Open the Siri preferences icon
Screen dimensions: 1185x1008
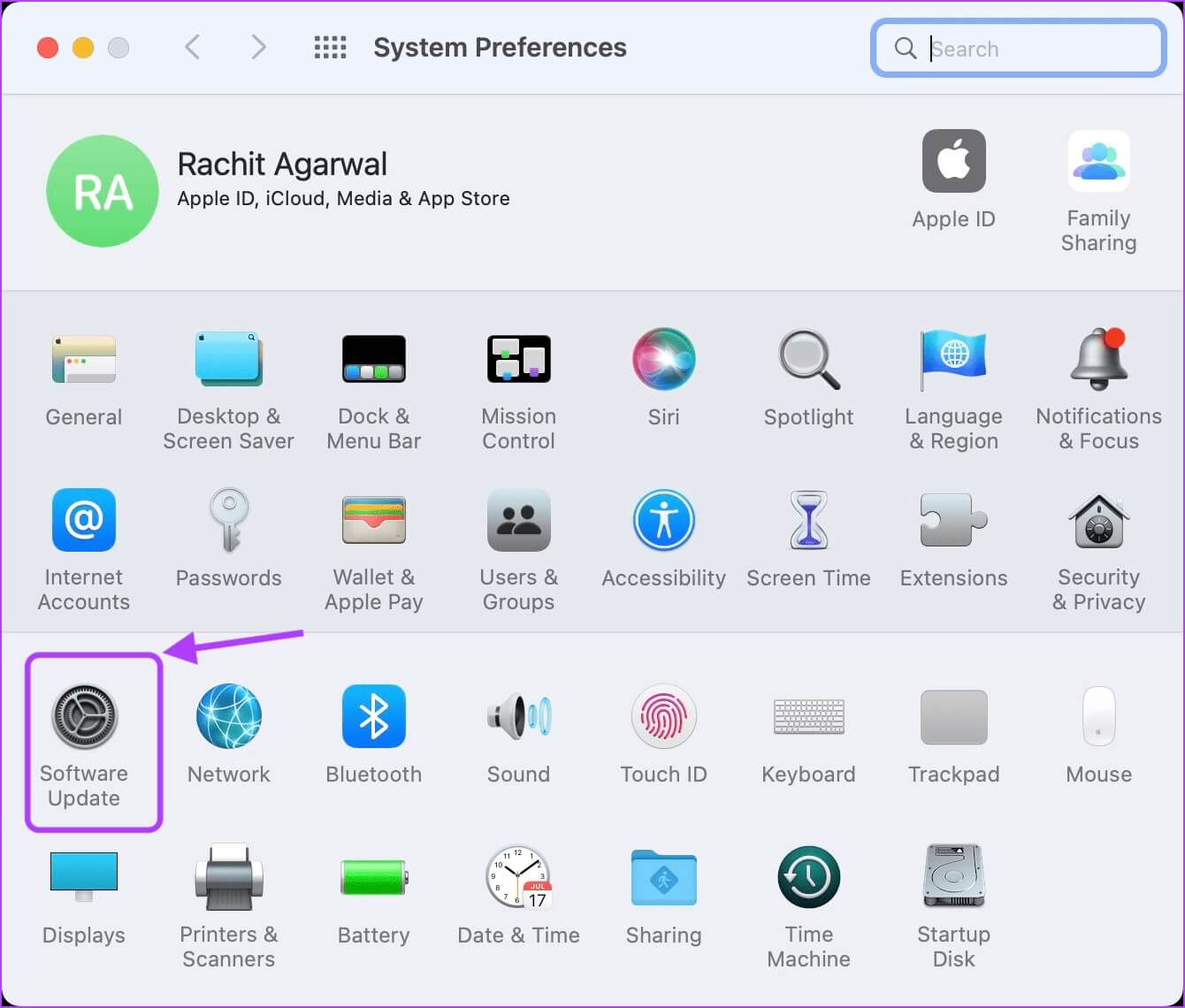tap(663, 360)
